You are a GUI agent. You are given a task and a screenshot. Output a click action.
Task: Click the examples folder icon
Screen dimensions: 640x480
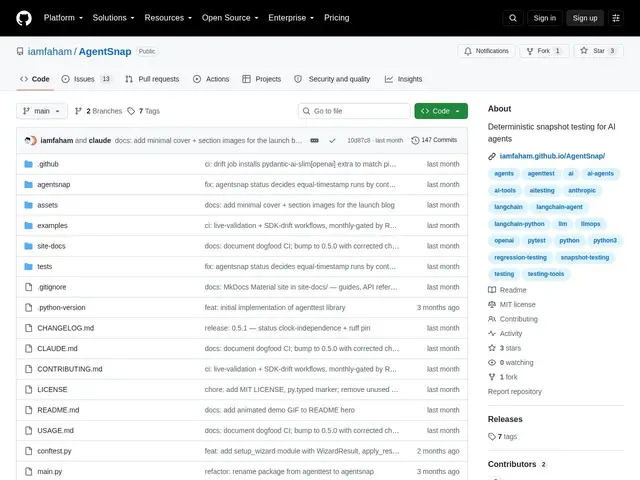point(28,225)
